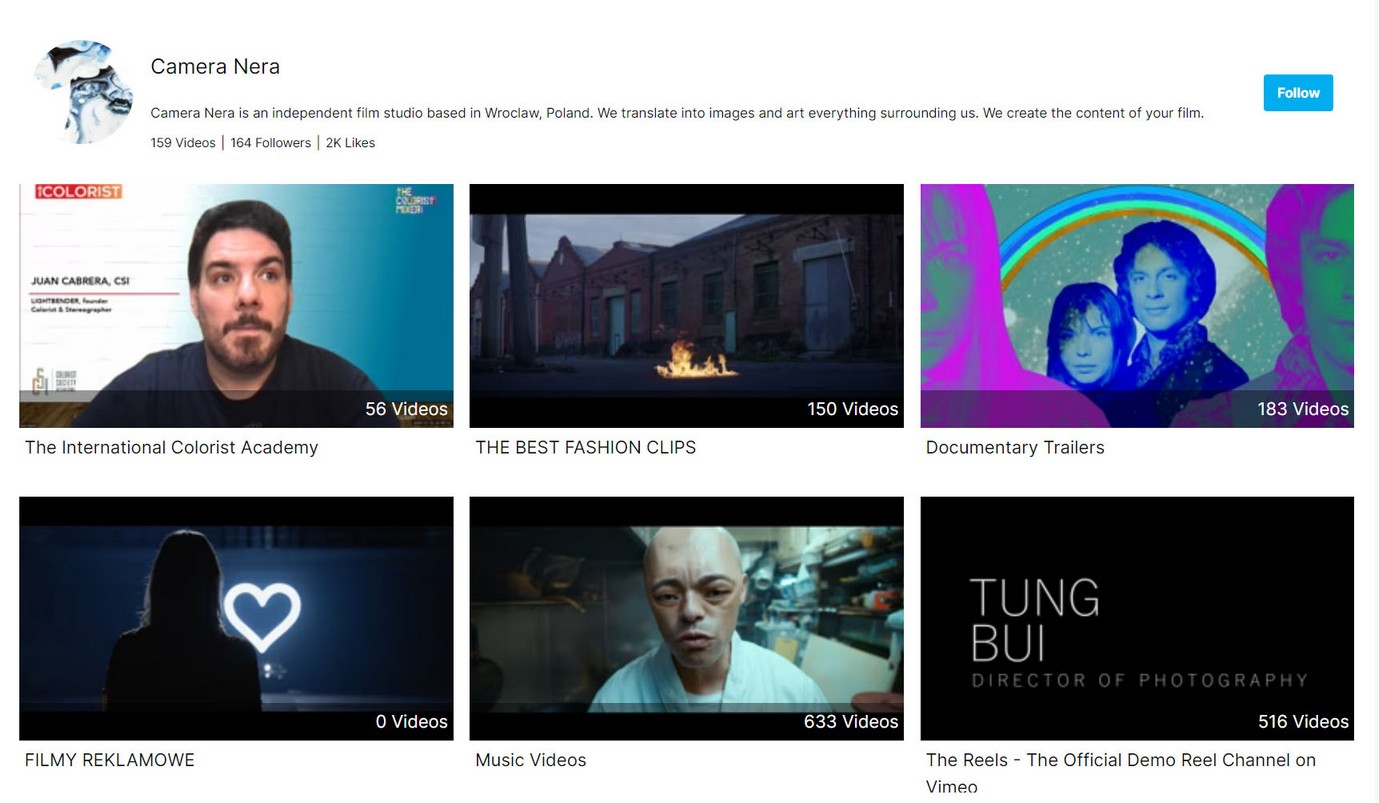Click the heart silhouette FILMY REKLAMOWE thumbnail

235,617
